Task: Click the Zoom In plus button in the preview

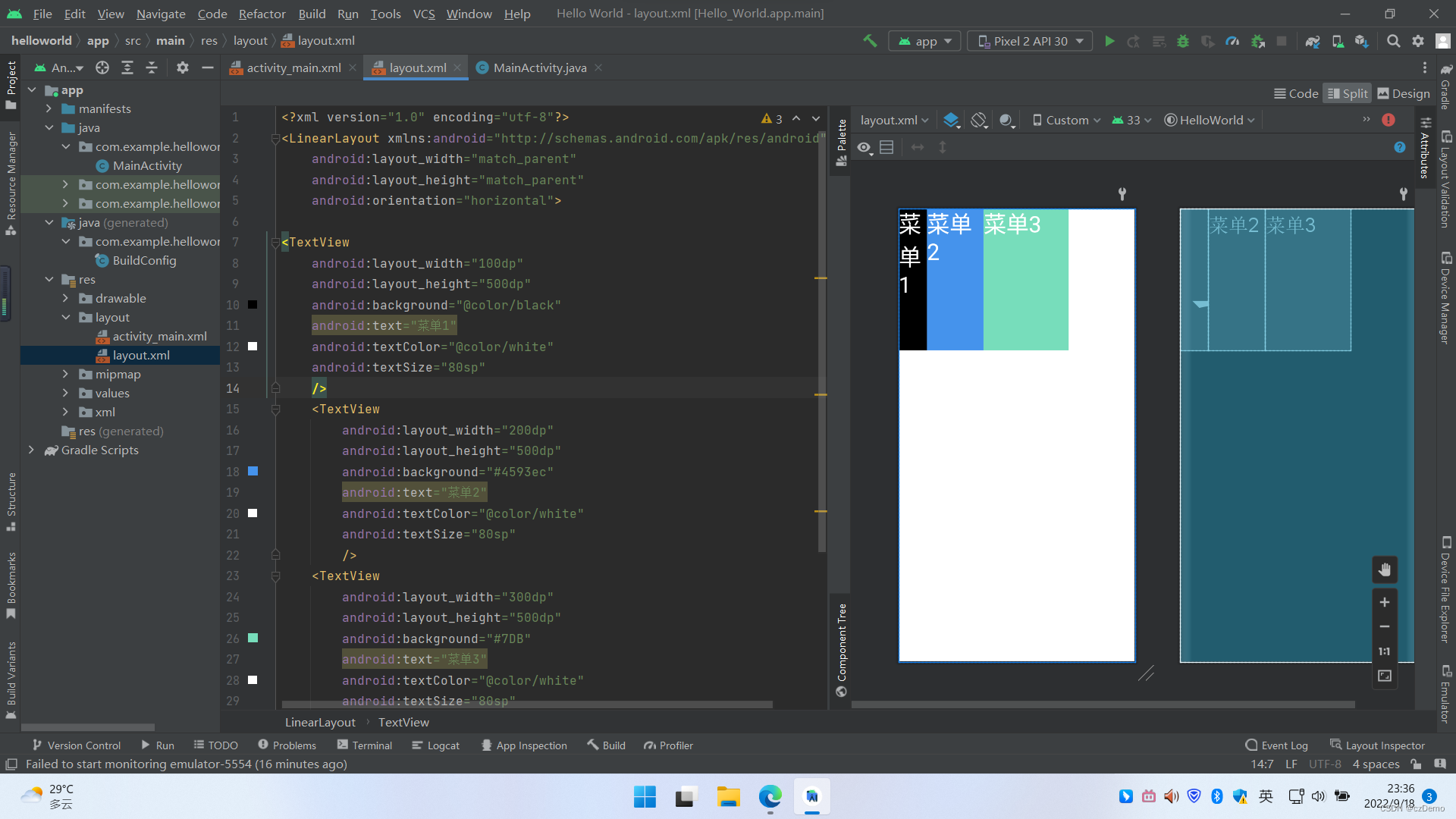Action: pyautogui.click(x=1385, y=602)
